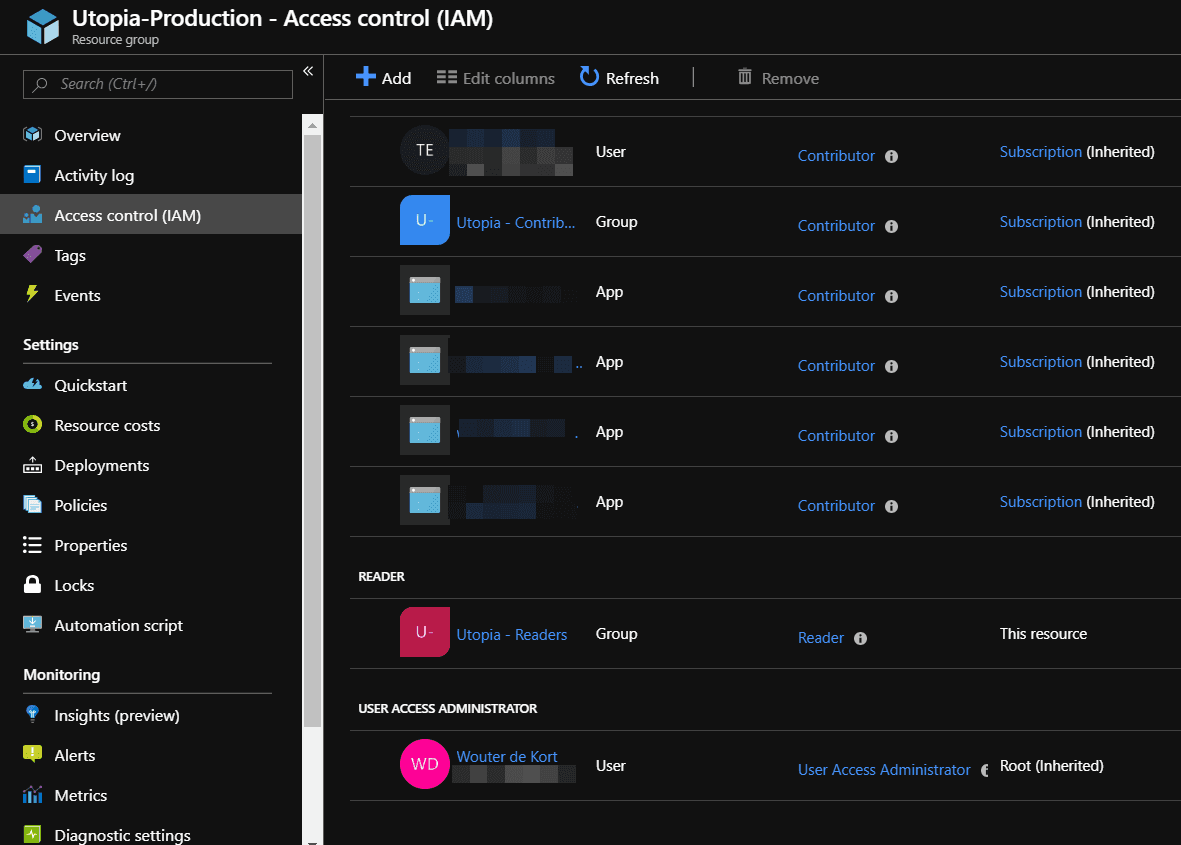Click the Edit columns grid icon

tap(447, 77)
